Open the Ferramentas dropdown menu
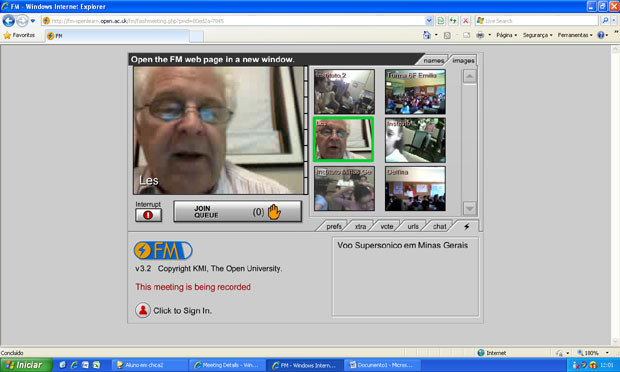Screen dimensions: 620x372 [x=575, y=35]
